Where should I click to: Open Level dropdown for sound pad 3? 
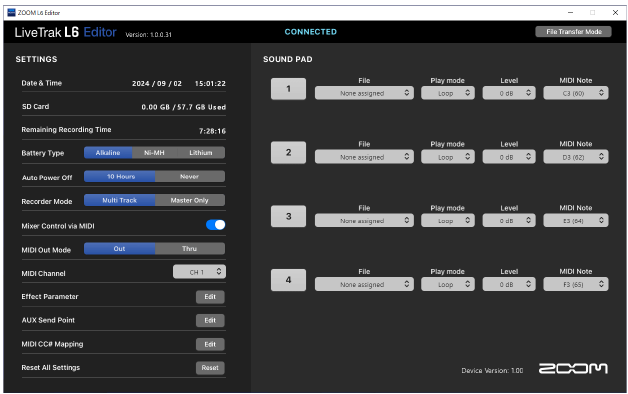click(x=509, y=221)
